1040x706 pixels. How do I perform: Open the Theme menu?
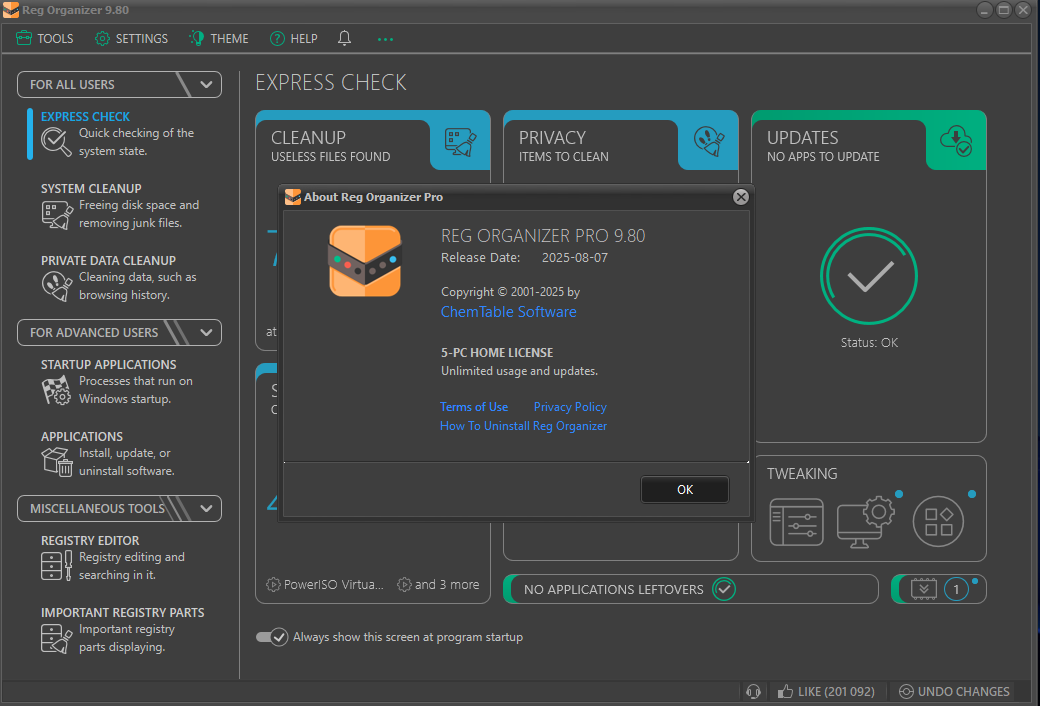pyautogui.click(x=219, y=38)
